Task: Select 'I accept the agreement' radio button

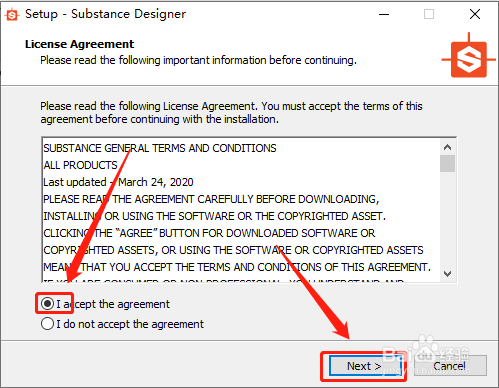Action: click(47, 304)
